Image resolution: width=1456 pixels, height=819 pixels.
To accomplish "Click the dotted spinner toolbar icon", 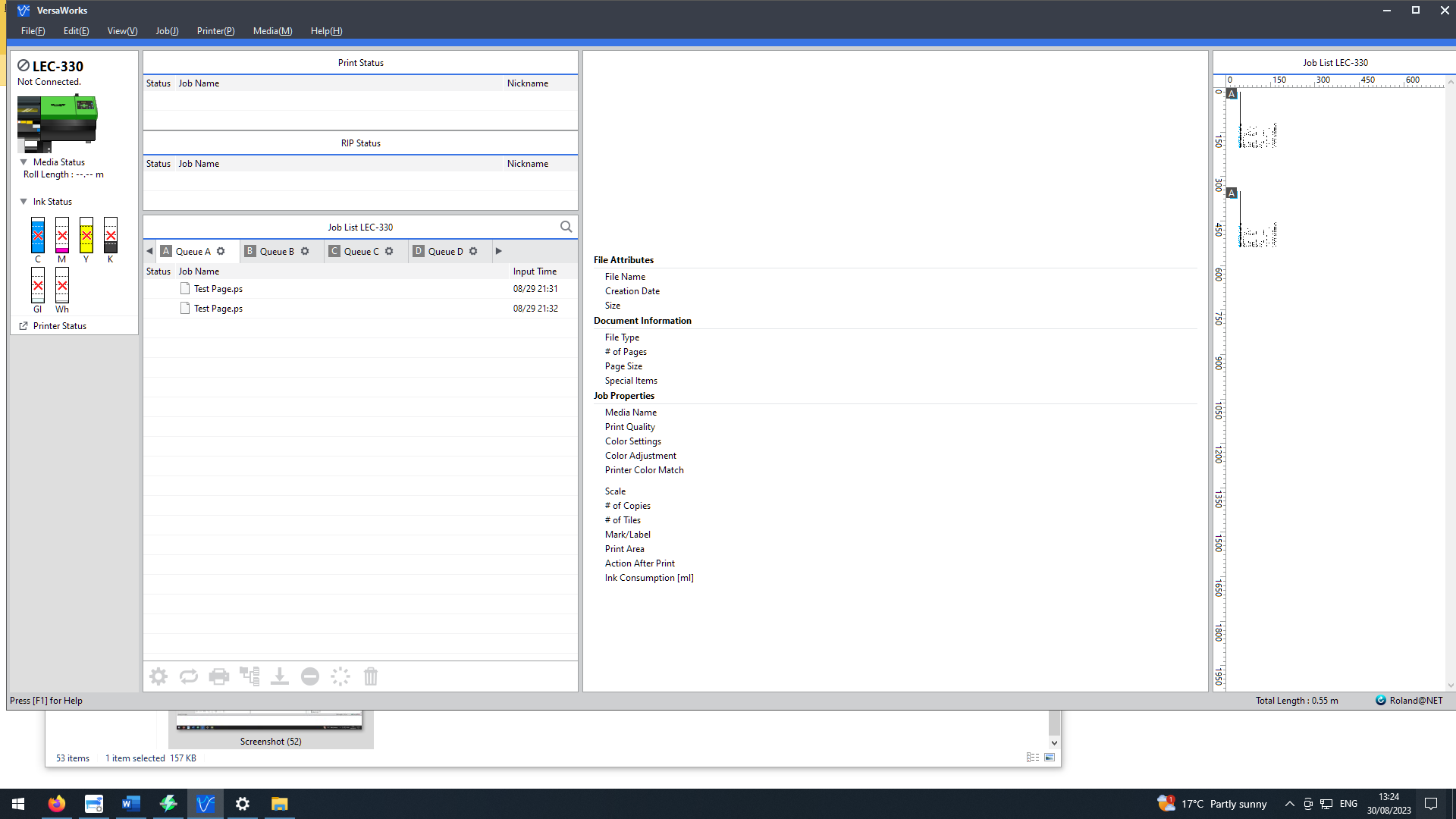I will click(x=340, y=676).
